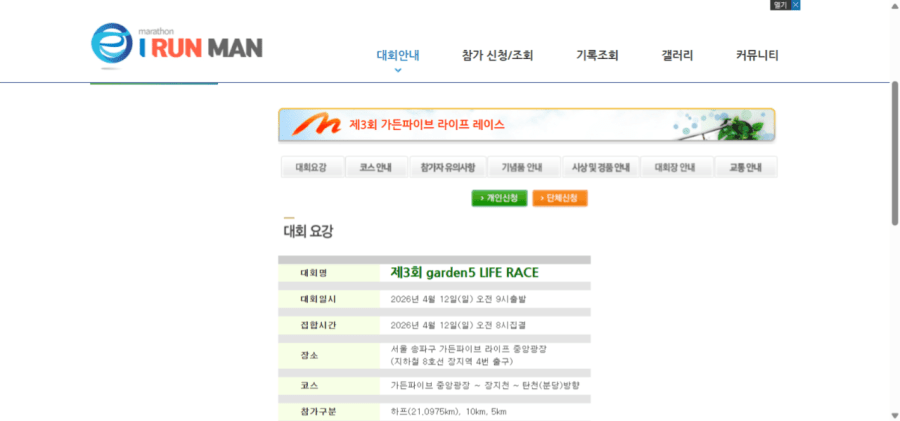
Task: Open the 갤러리 menu
Action: click(x=677, y=56)
